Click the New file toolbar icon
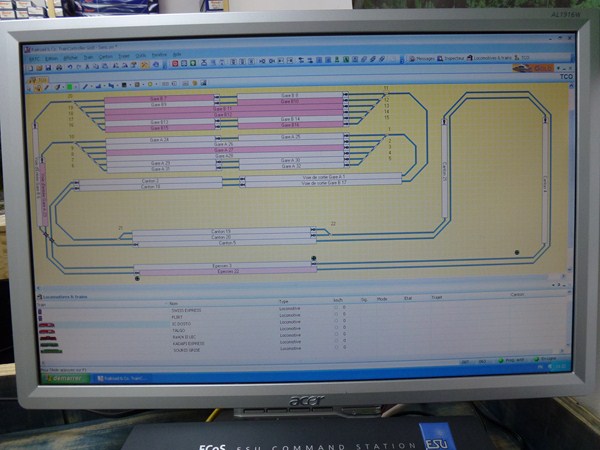Viewport: 600px width, 450px height. pyautogui.click(x=30, y=68)
